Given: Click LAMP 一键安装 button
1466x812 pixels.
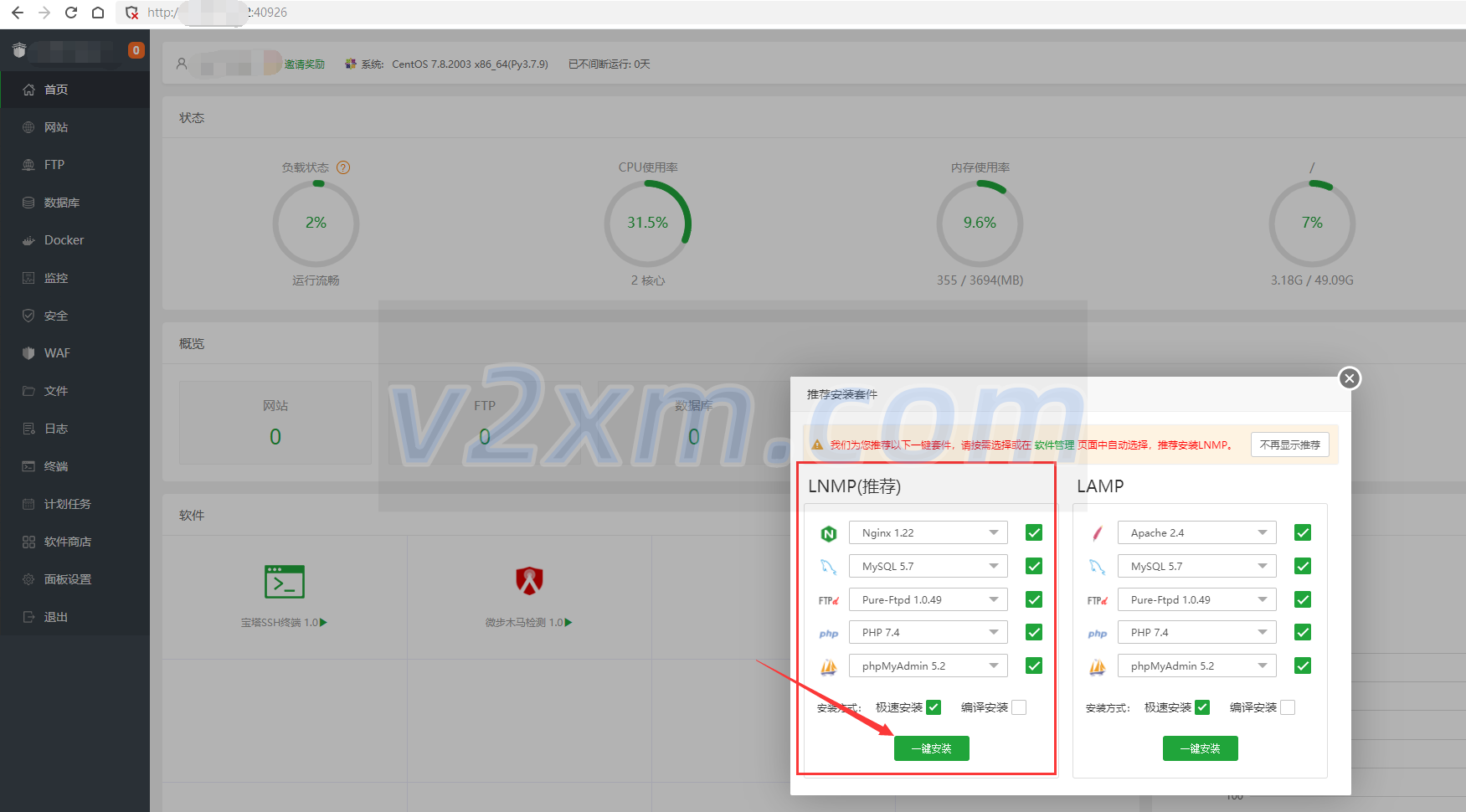Looking at the screenshot, I should tap(1201, 748).
